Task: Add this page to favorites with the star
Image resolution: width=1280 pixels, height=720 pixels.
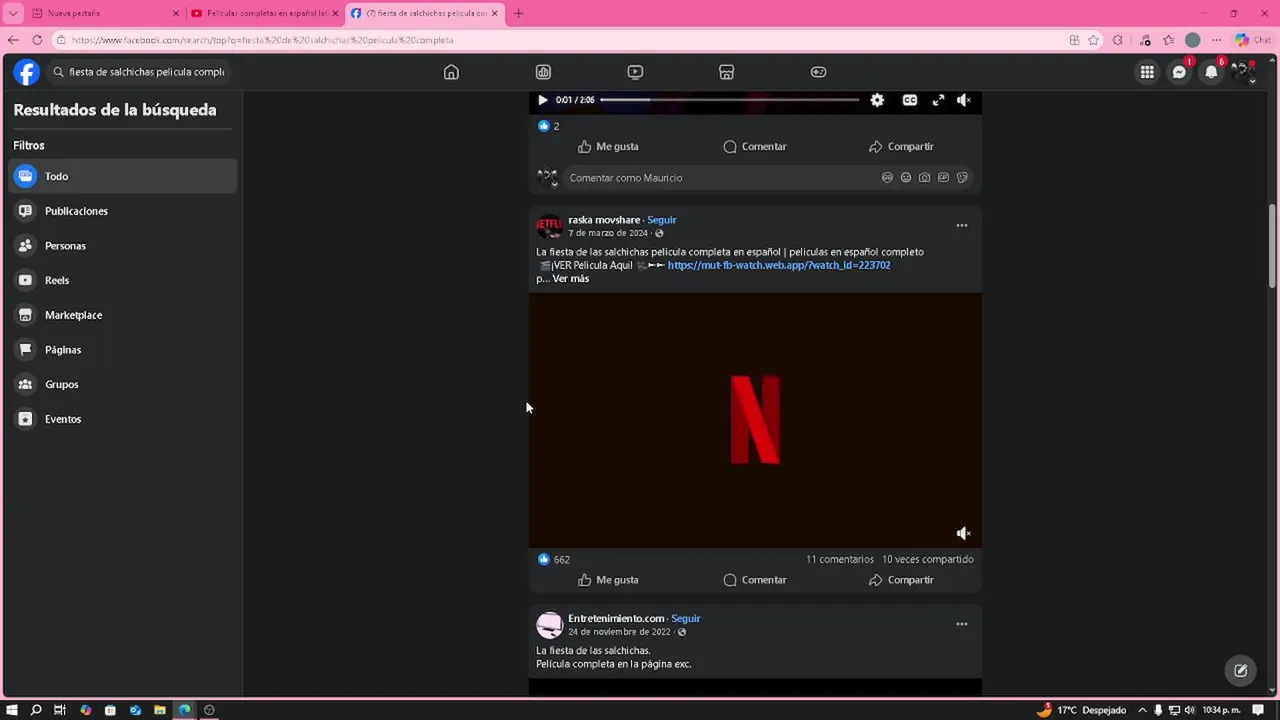Action: pos(1093,40)
